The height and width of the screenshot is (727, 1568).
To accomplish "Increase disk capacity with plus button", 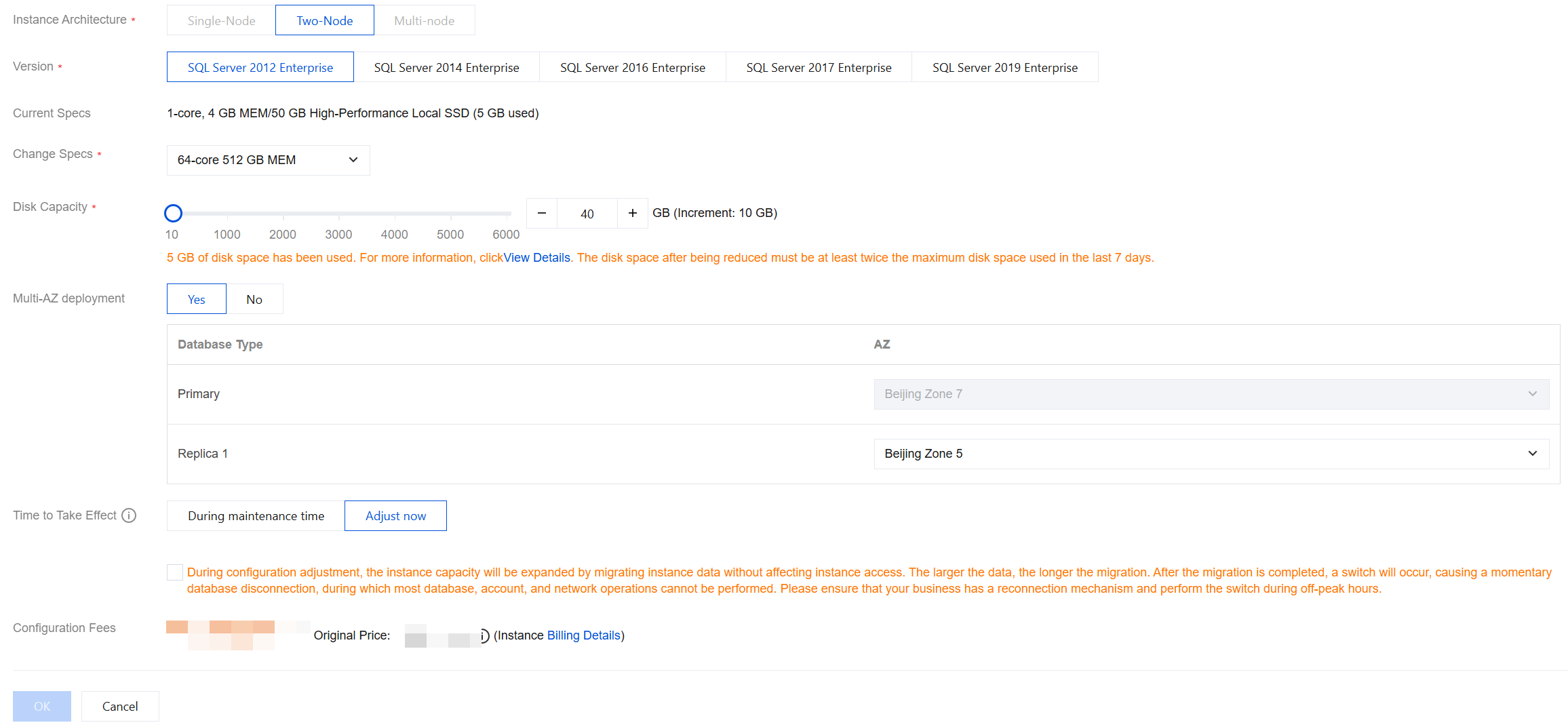I will click(x=633, y=214).
